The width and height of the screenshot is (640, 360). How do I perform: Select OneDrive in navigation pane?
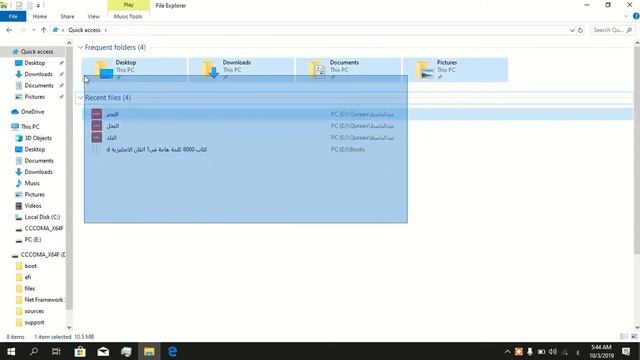click(32, 111)
